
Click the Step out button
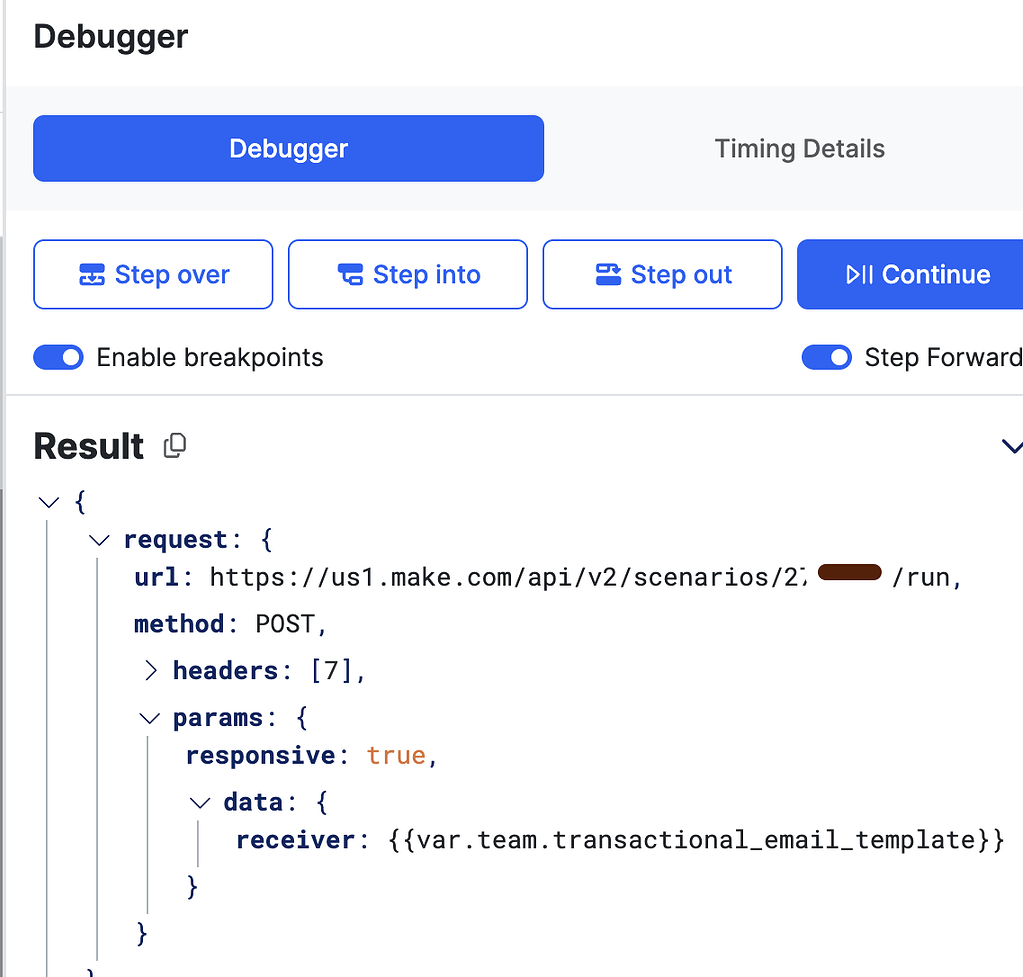click(661, 274)
